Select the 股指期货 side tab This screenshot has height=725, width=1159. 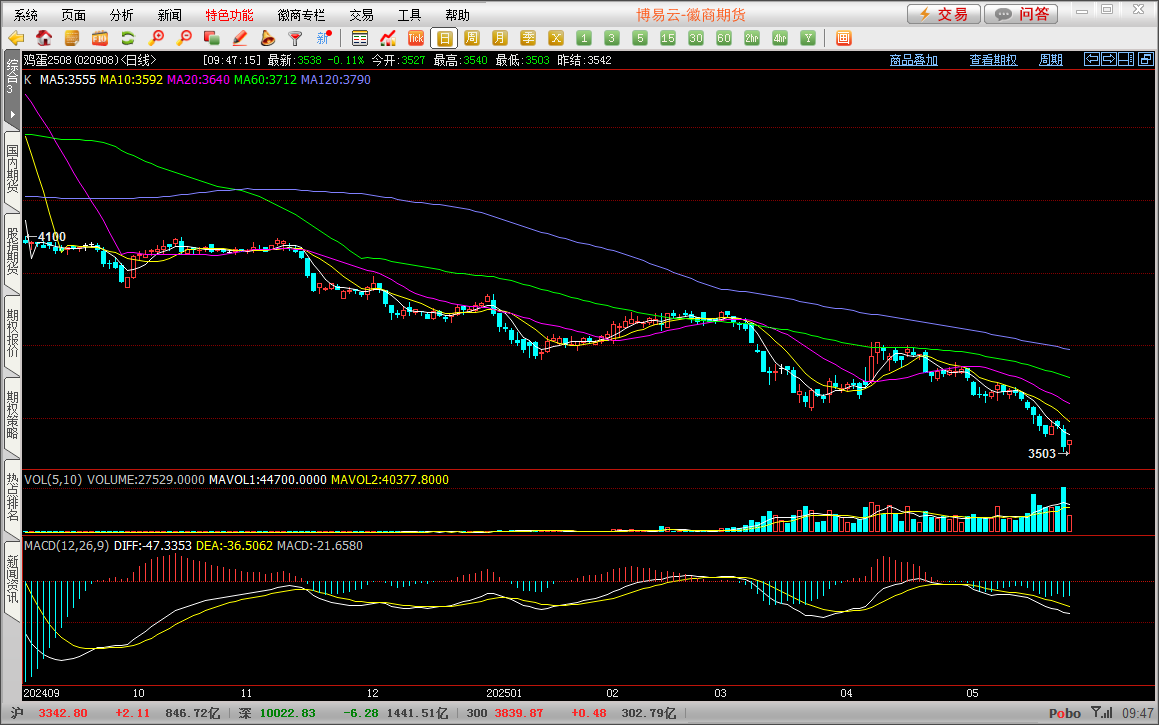[x=12, y=251]
